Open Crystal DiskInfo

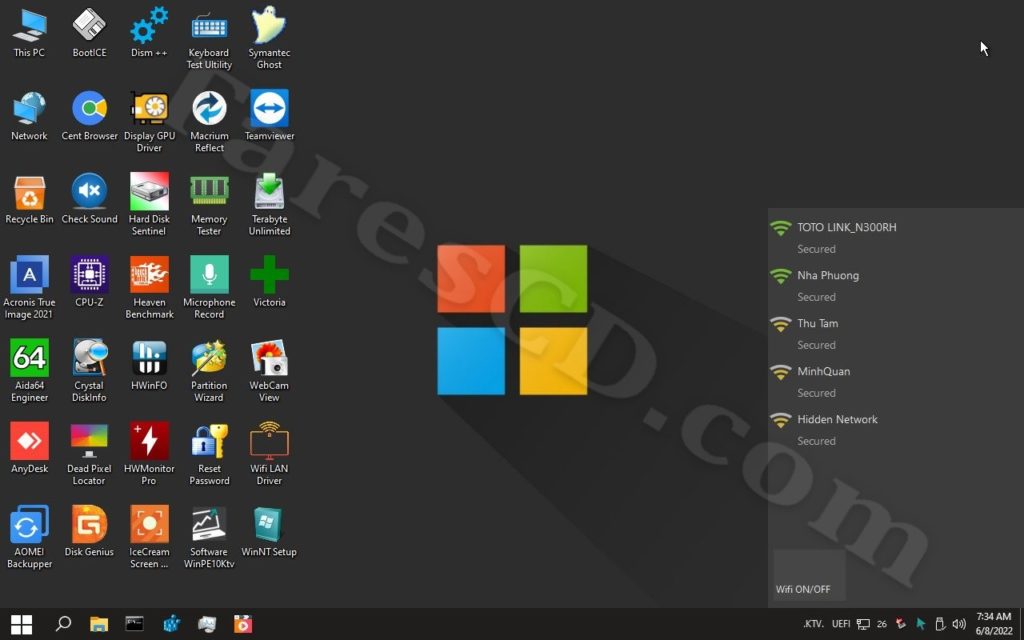coord(89,371)
